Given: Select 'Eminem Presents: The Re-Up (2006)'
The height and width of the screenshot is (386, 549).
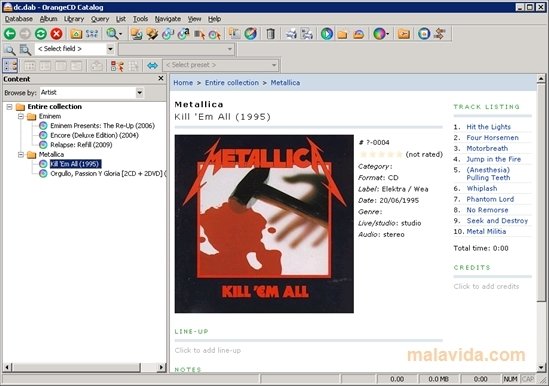Looking at the screenshot, I should (x=102, y=126).
